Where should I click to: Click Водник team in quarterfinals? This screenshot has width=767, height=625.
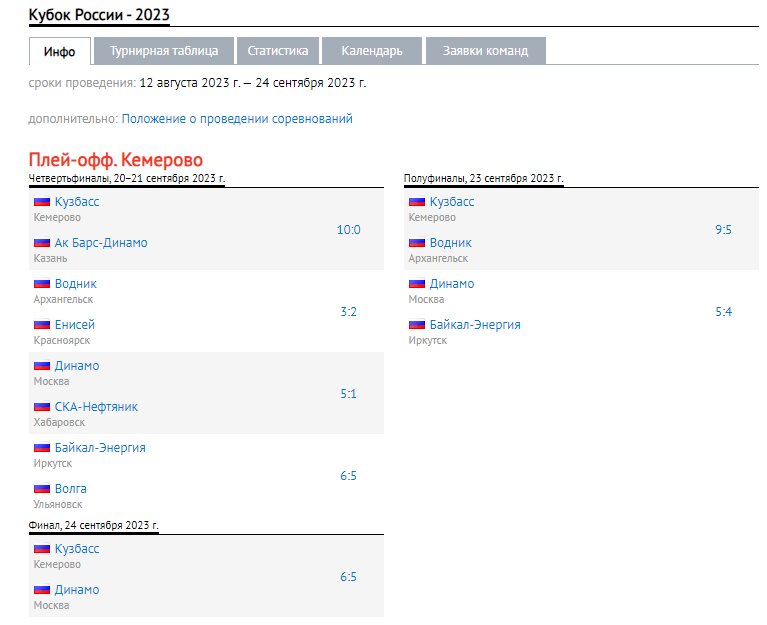[x=76, y=284]
